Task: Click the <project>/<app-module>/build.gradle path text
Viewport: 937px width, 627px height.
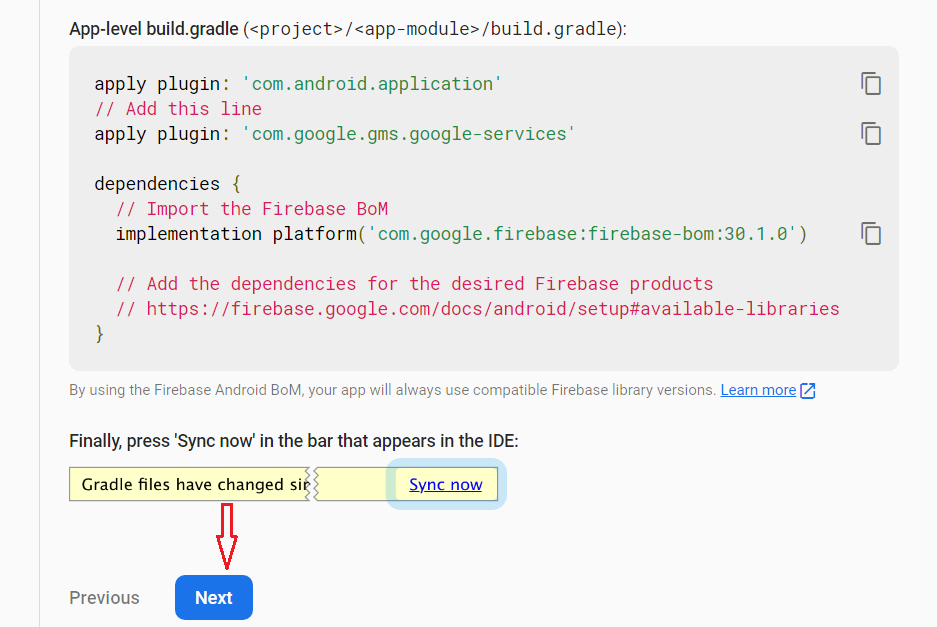Action: pyautogui.click(x=434, y=29)
